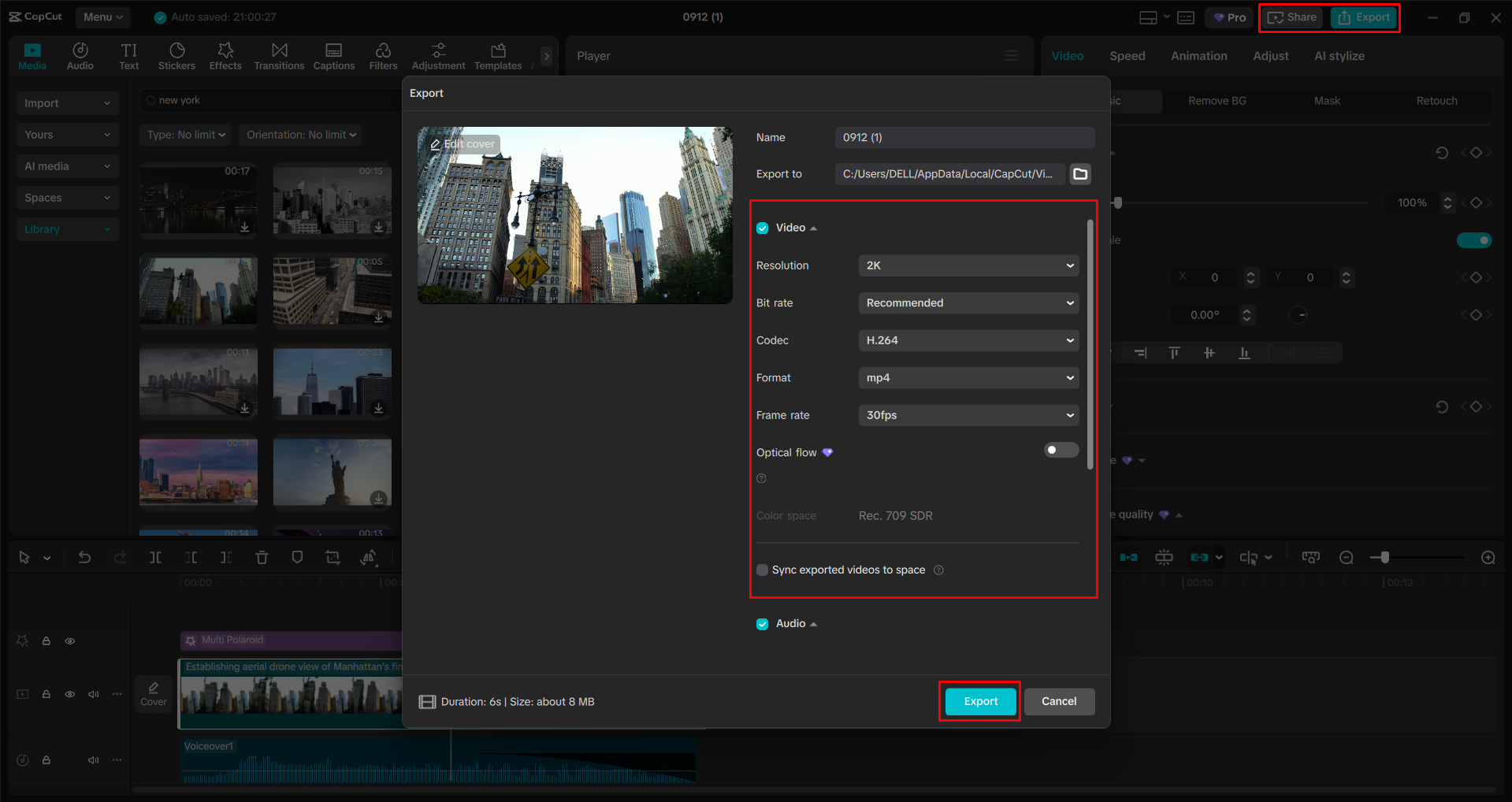Open the Audio library panel
Viewport: 1512px width, 802px height.
click(80, 55)
